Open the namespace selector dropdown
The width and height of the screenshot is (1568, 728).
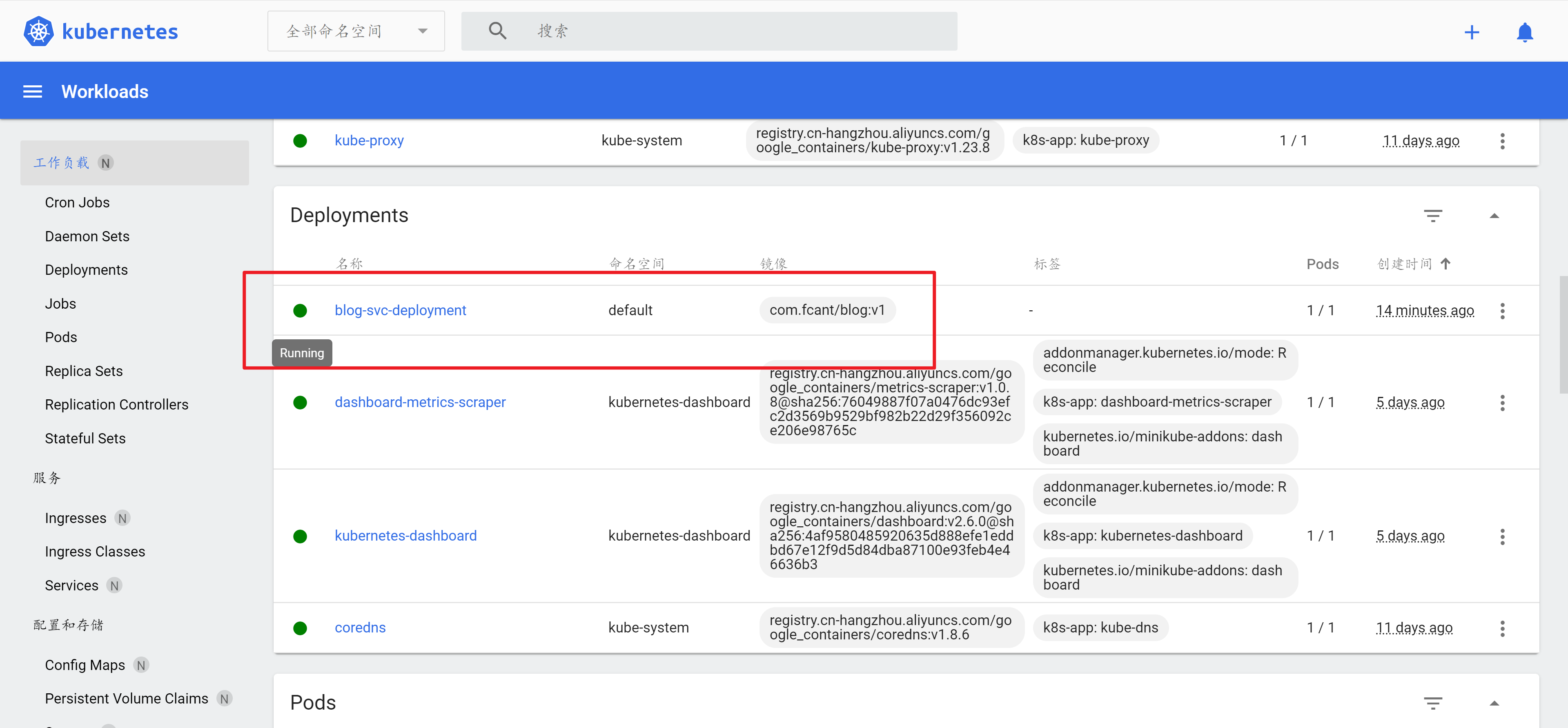pos(356,31)
